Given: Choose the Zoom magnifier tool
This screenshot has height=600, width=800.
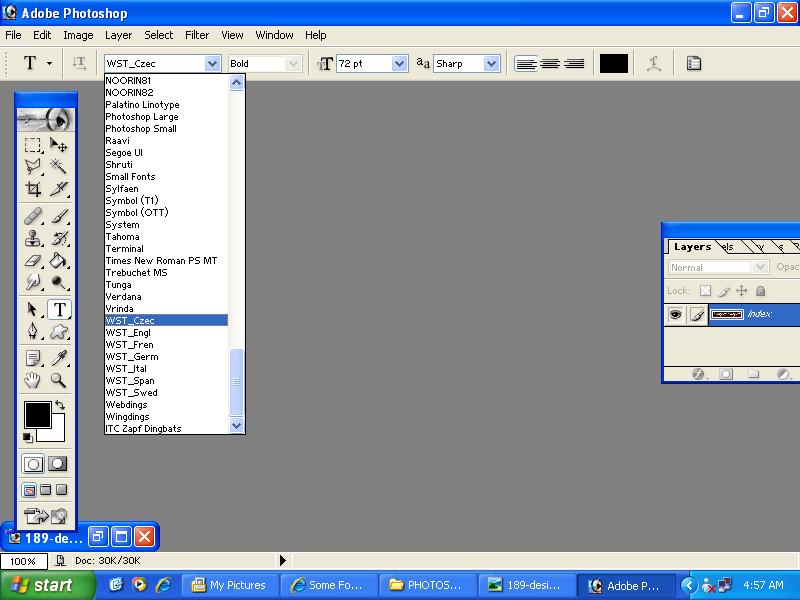Looking at the screenshot, I should (x=59, y=380).
